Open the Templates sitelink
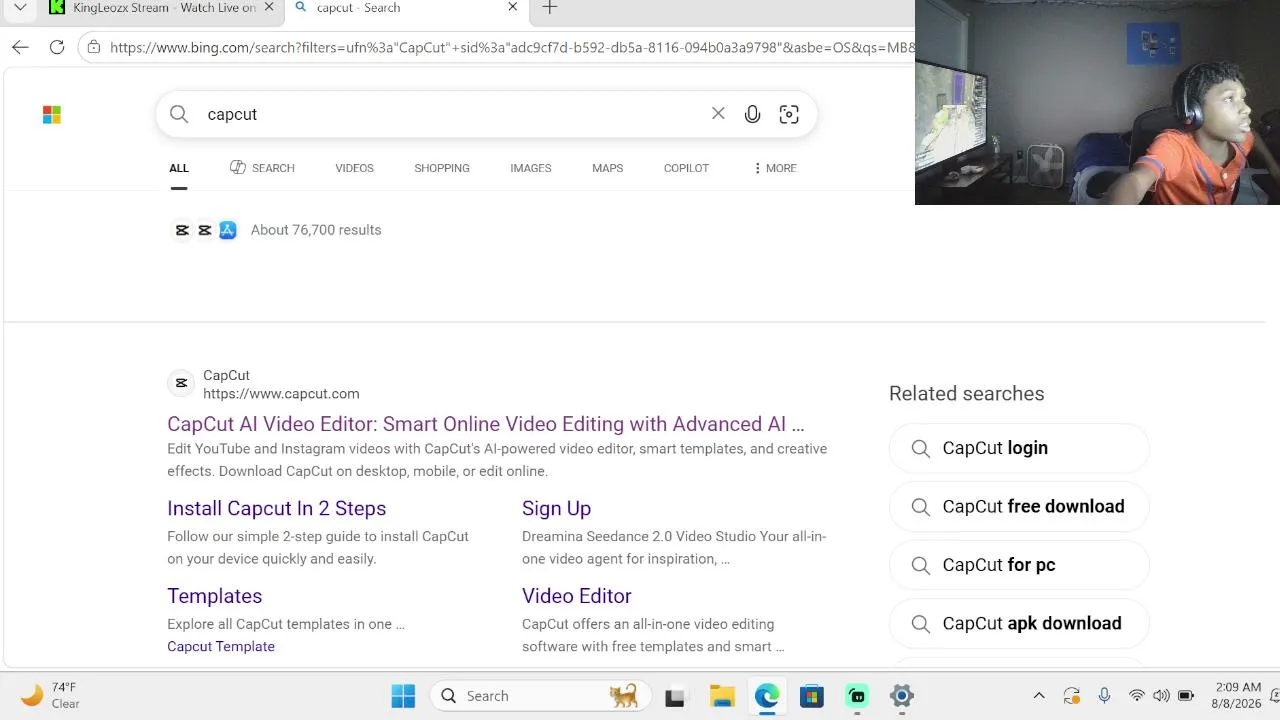Image resolution: width=1280 pixels, height=720 pixels. point(215,596)
